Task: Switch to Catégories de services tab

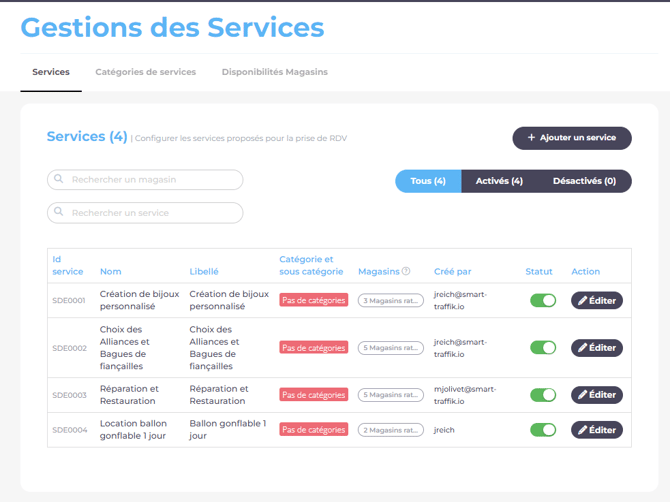Action: click(x=145, y=72)
